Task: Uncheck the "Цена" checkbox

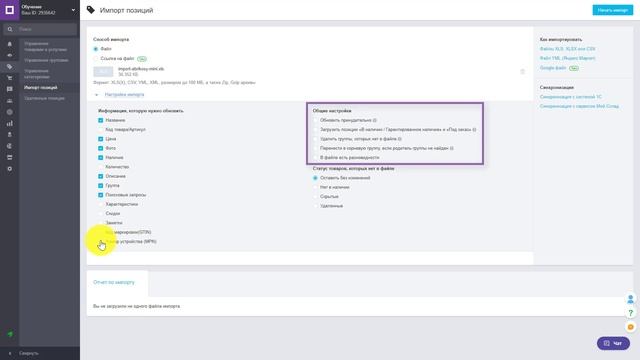Action: (100, 139)
